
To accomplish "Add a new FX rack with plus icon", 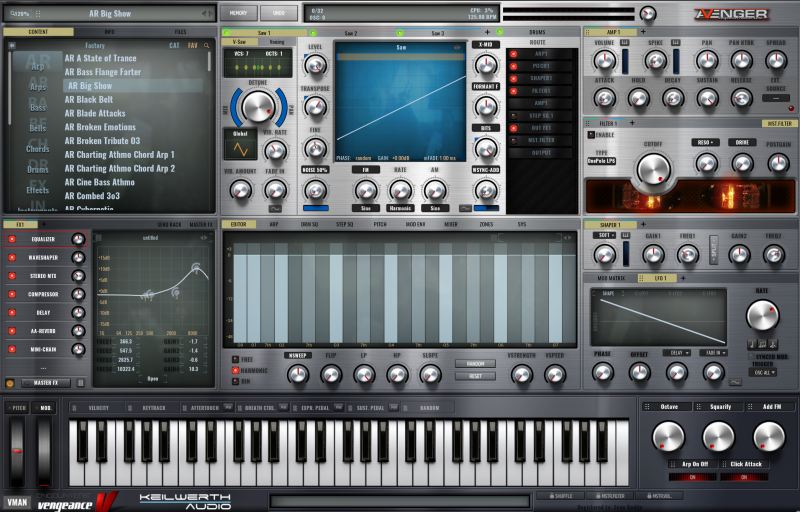I will coord(44,224).
